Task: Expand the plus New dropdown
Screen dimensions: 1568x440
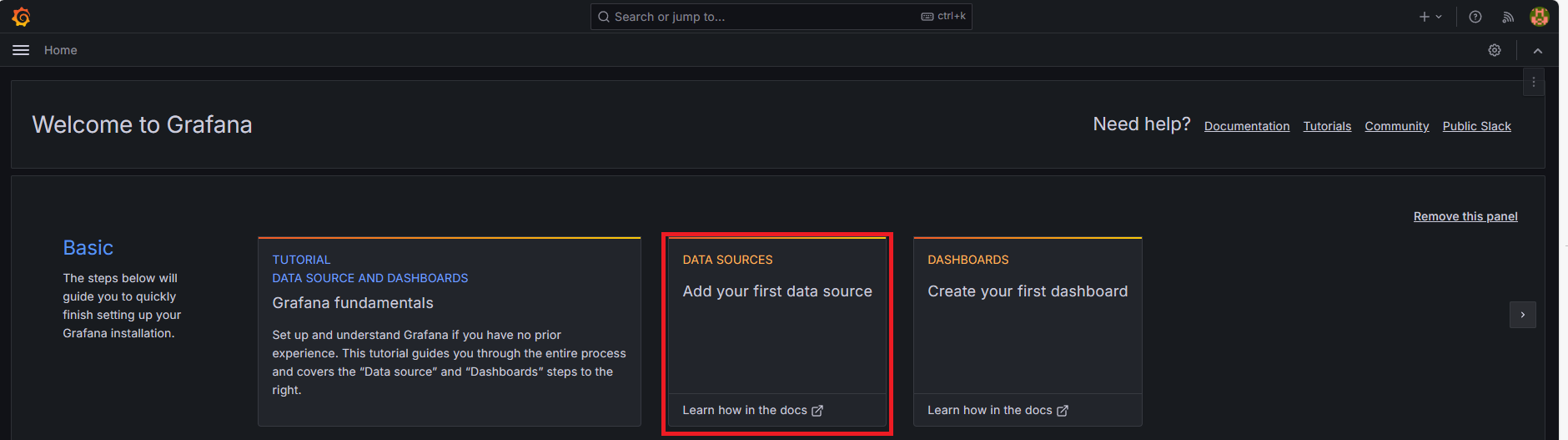Action: pyautogui.click(x=1430, y=17)
